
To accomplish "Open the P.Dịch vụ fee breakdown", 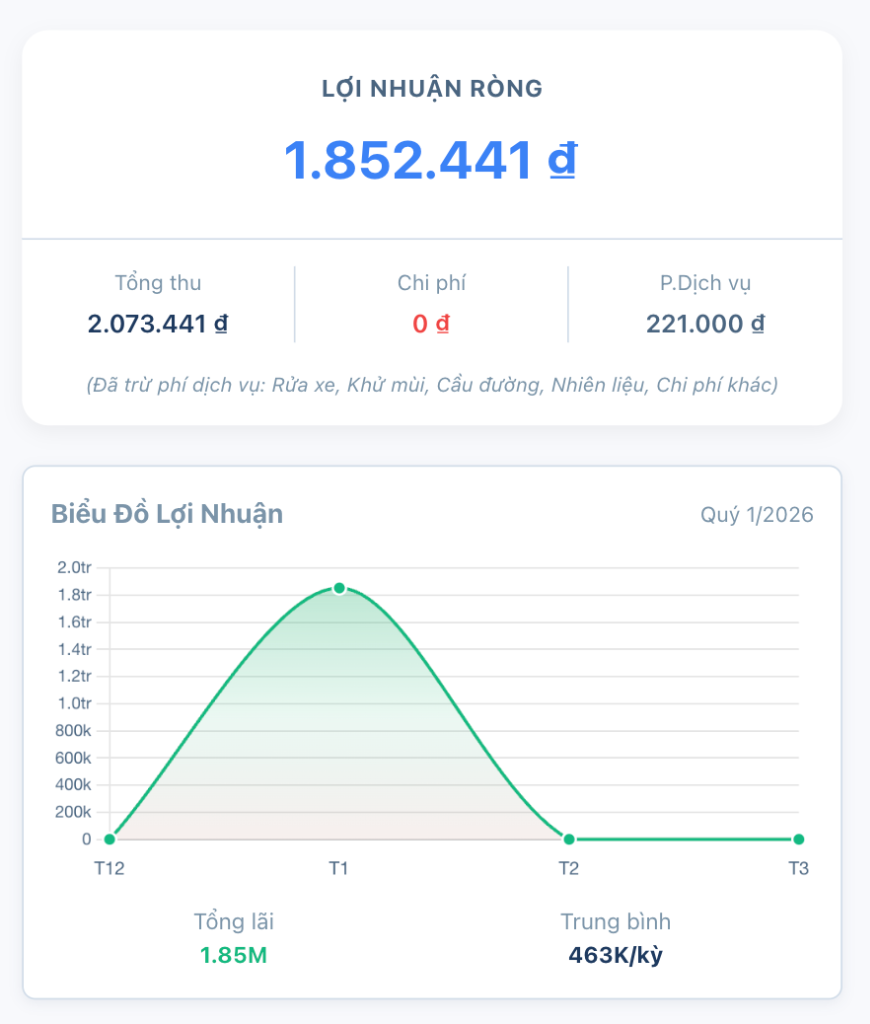I will click(x=706, y=305).
